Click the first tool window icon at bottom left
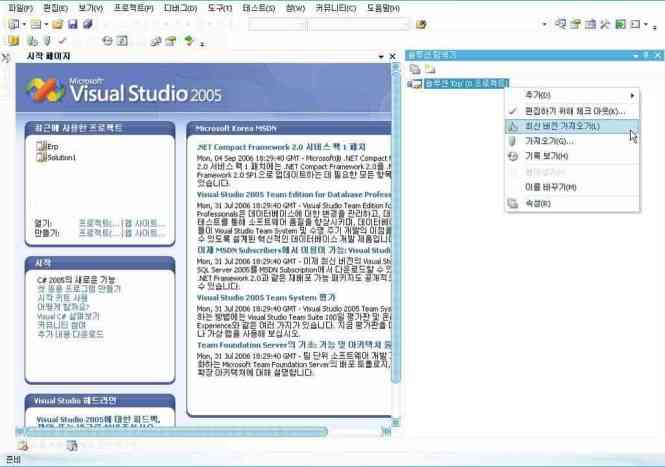The image size is (665, 467). [x=22, y=445]
